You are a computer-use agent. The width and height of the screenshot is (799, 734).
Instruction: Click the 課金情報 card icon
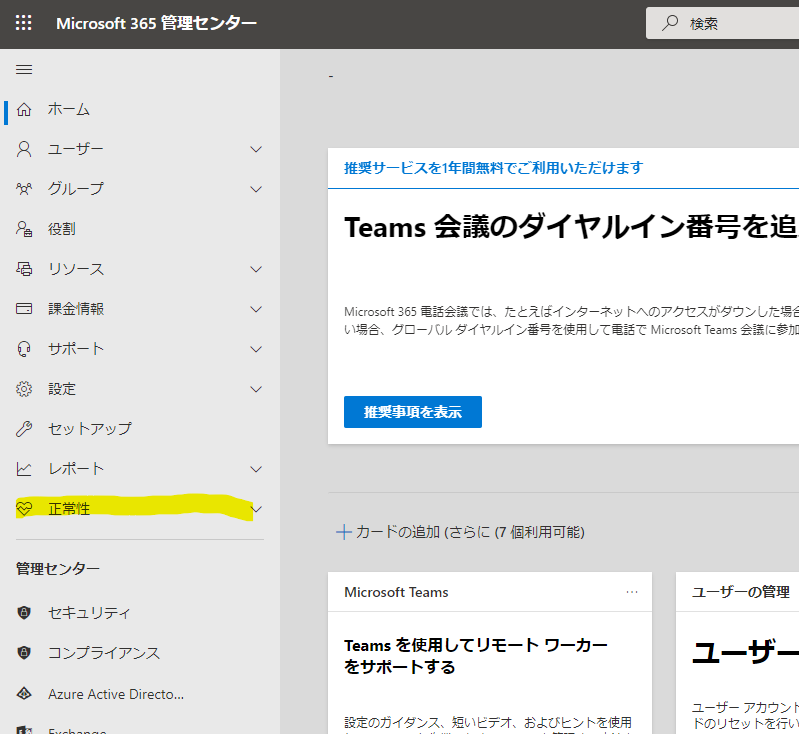[24, 309]
